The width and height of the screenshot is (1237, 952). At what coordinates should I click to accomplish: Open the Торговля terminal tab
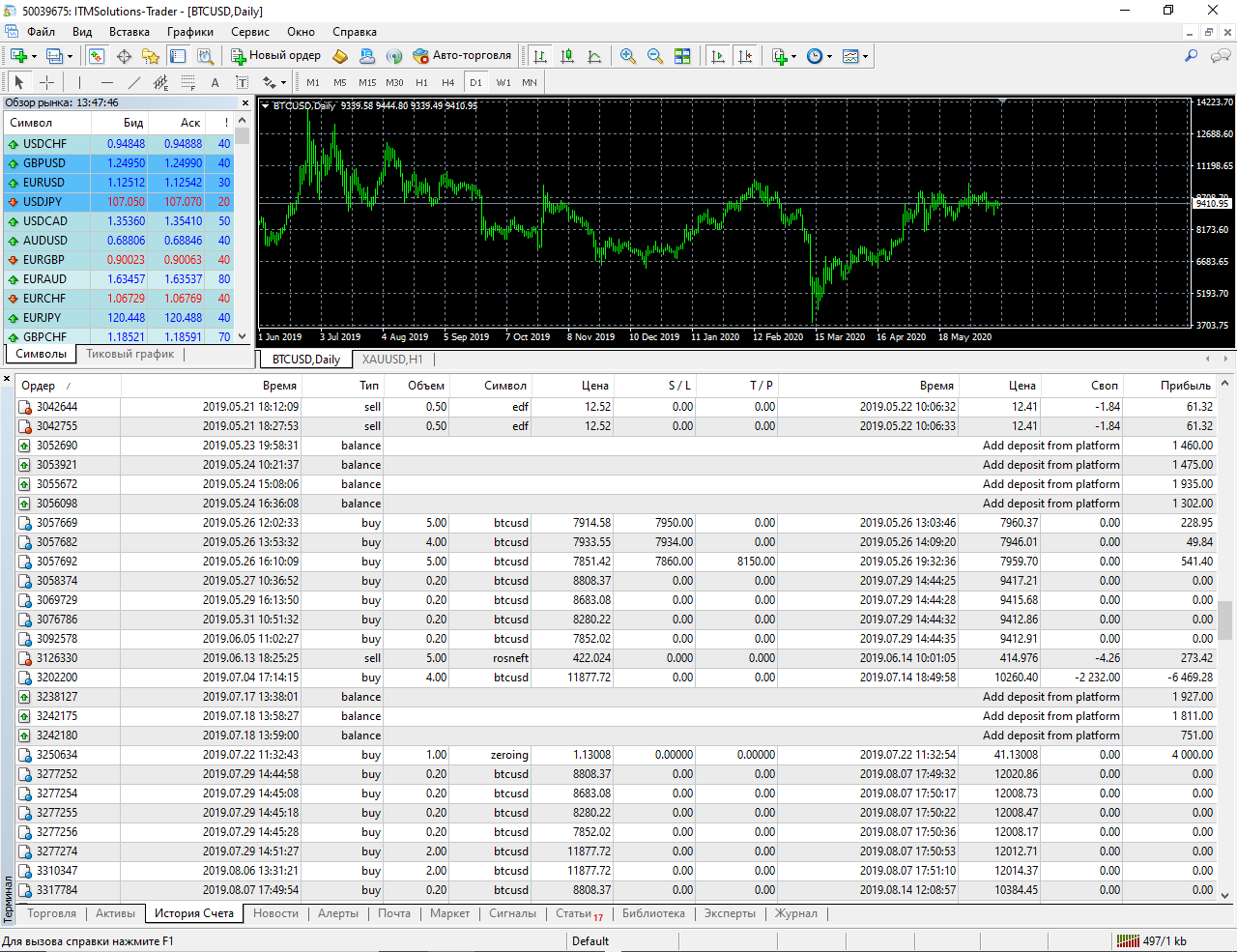pyautogui.click(x=51, y=913)
